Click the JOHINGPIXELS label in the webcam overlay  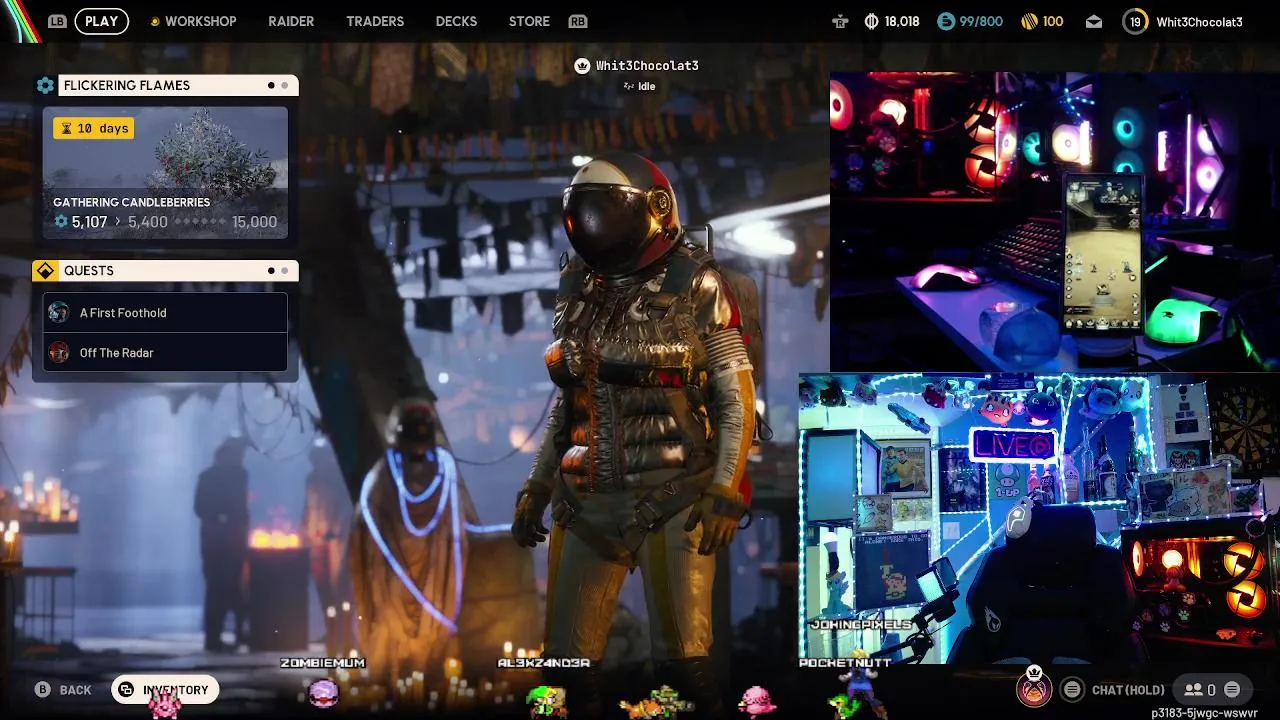click(x=860, y=624)
